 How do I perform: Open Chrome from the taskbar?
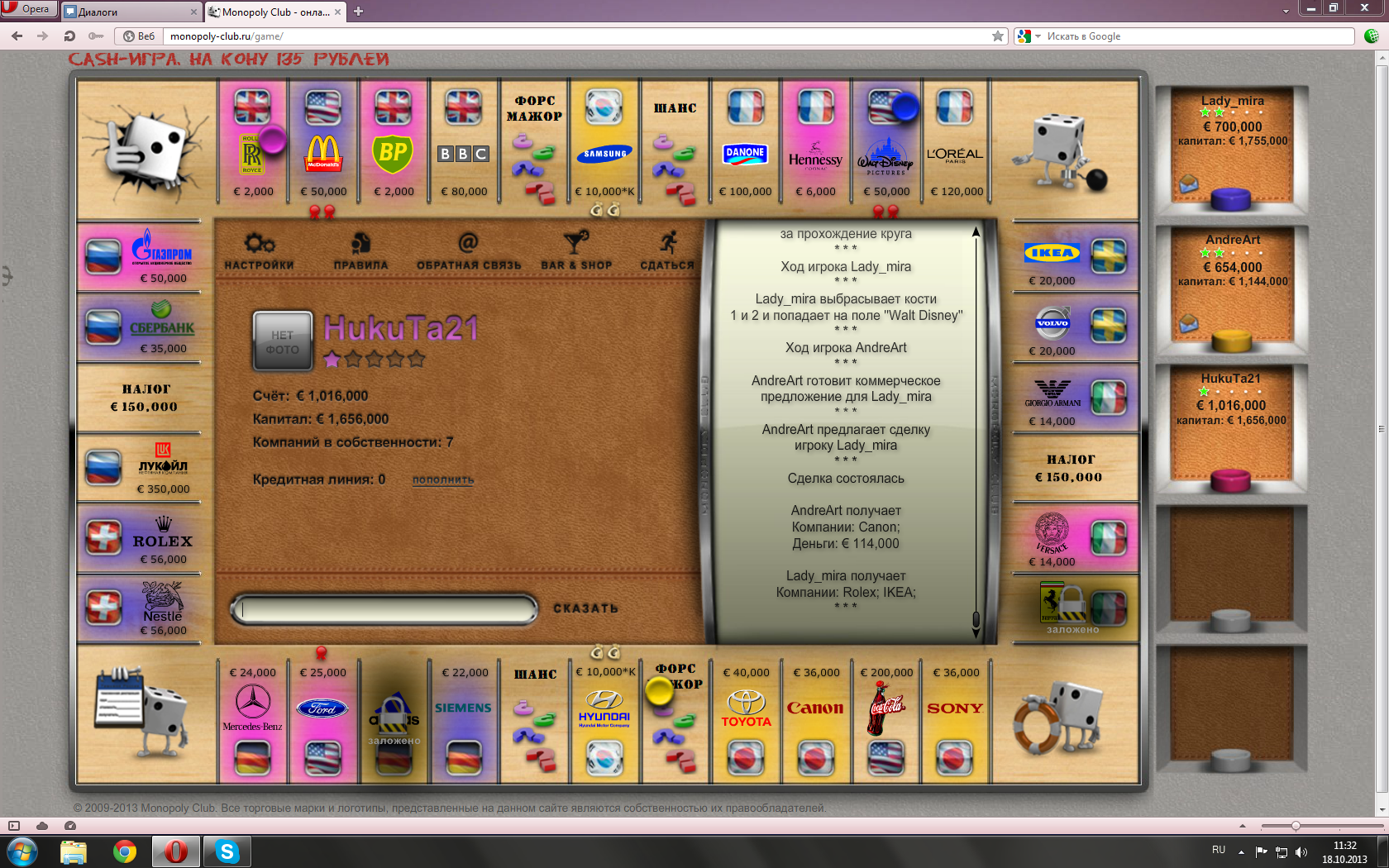tap(125, 851)
